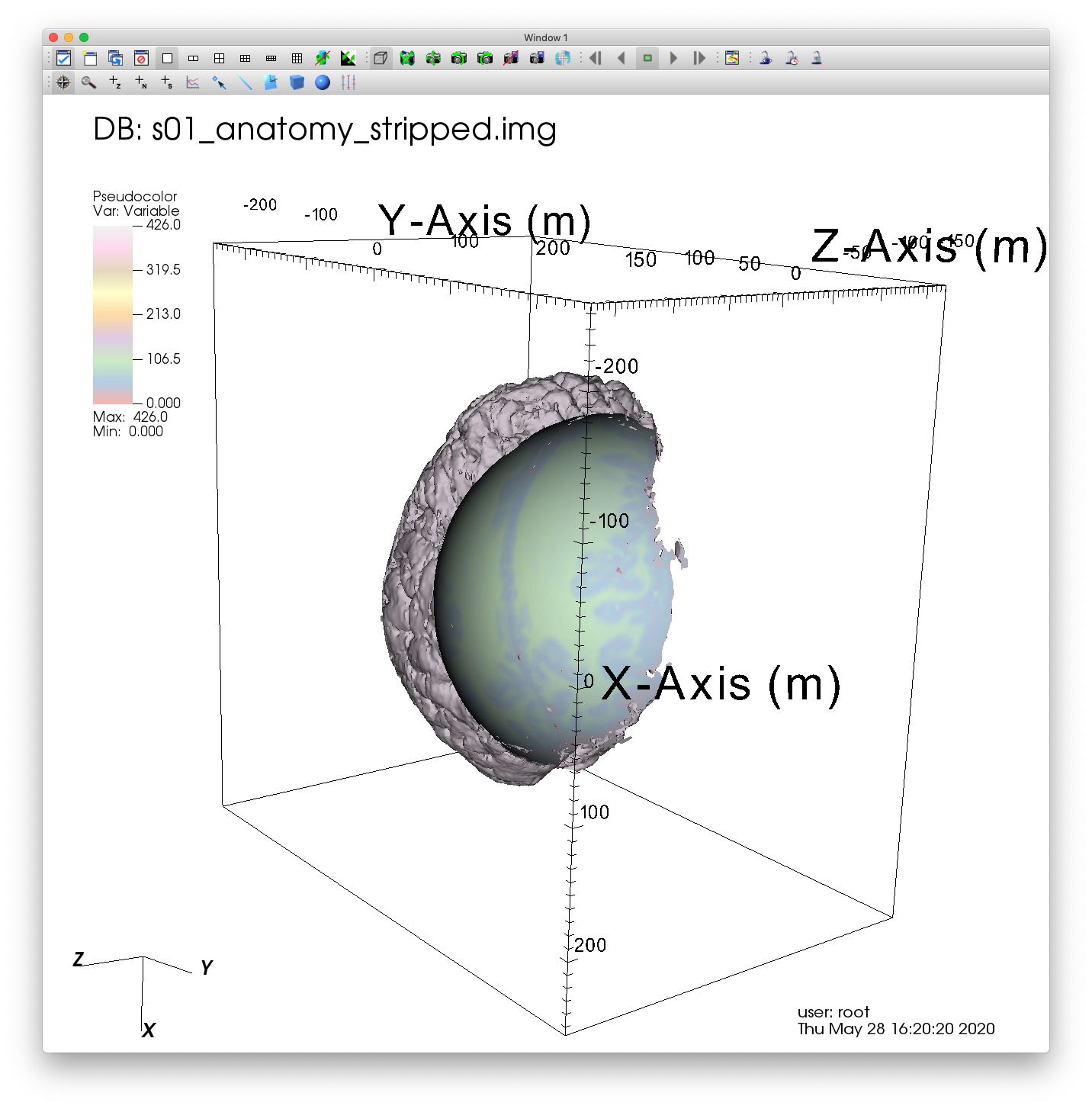Viewport: 1092px width, 1109px height.
Task: Delete the active window
Action: click(x=141, y=58)
